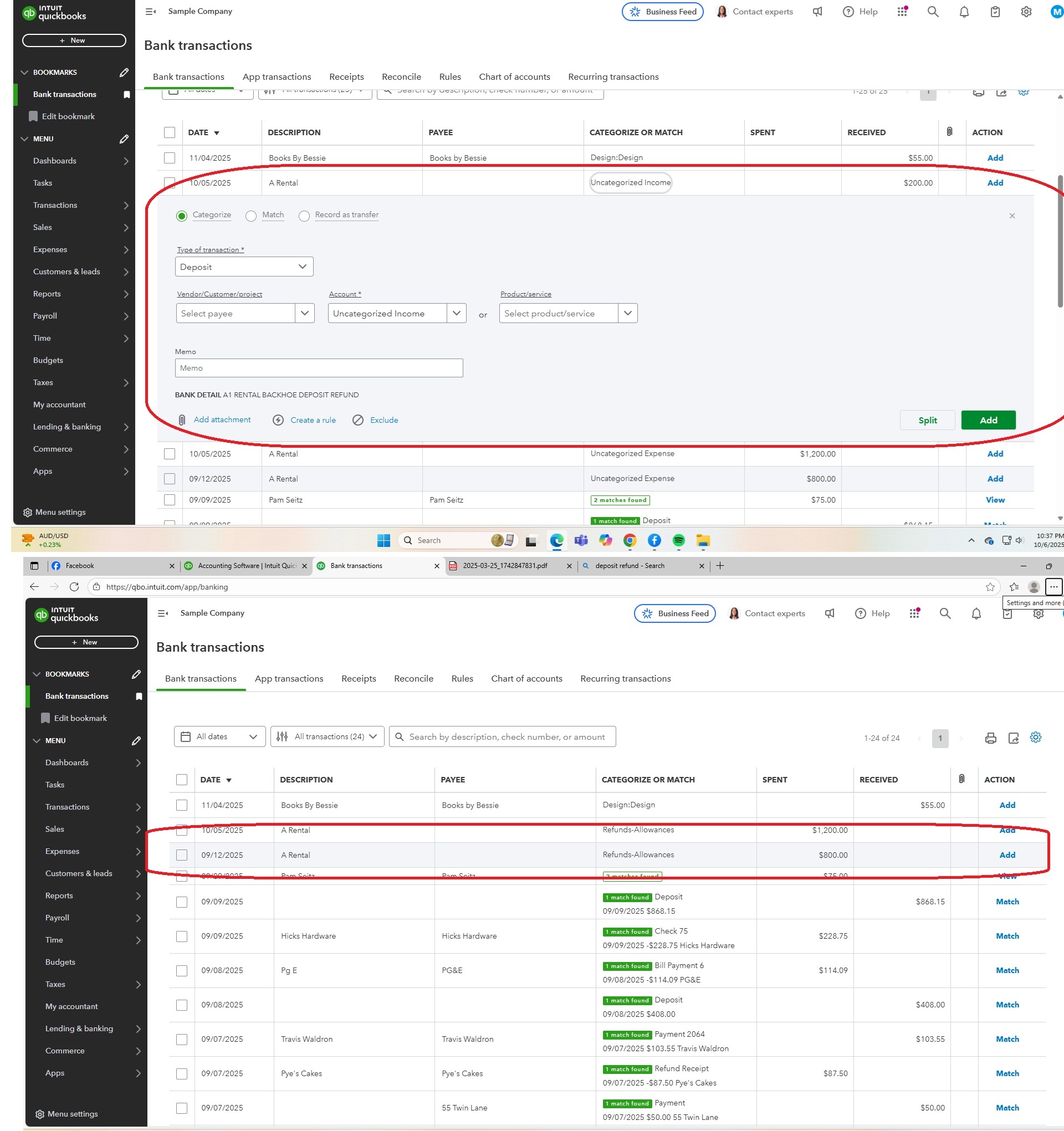Select the Match radio button
Image resolution: width=1064 pixels, height=1131 pixels.
pyautogui.click(x=251, y=216)
